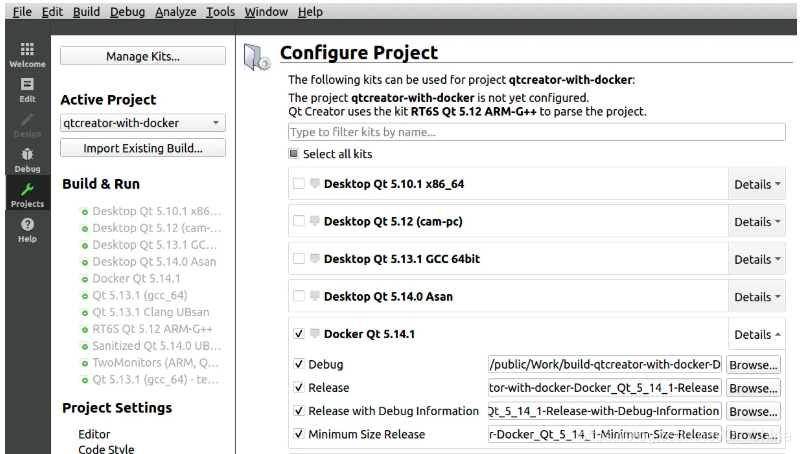801x454 pixels.
Task: Click monitor icon beside Desktop Qt 5.12 (cam-pc)
Action: coord(315,221)
